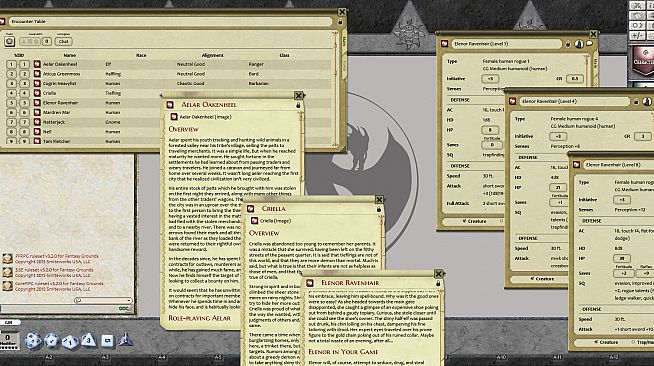The width and height of the screenshot is (654, 366).
Task: Open Cogrin Heavyfist link icon in table
Action: (x=37, y=83)
